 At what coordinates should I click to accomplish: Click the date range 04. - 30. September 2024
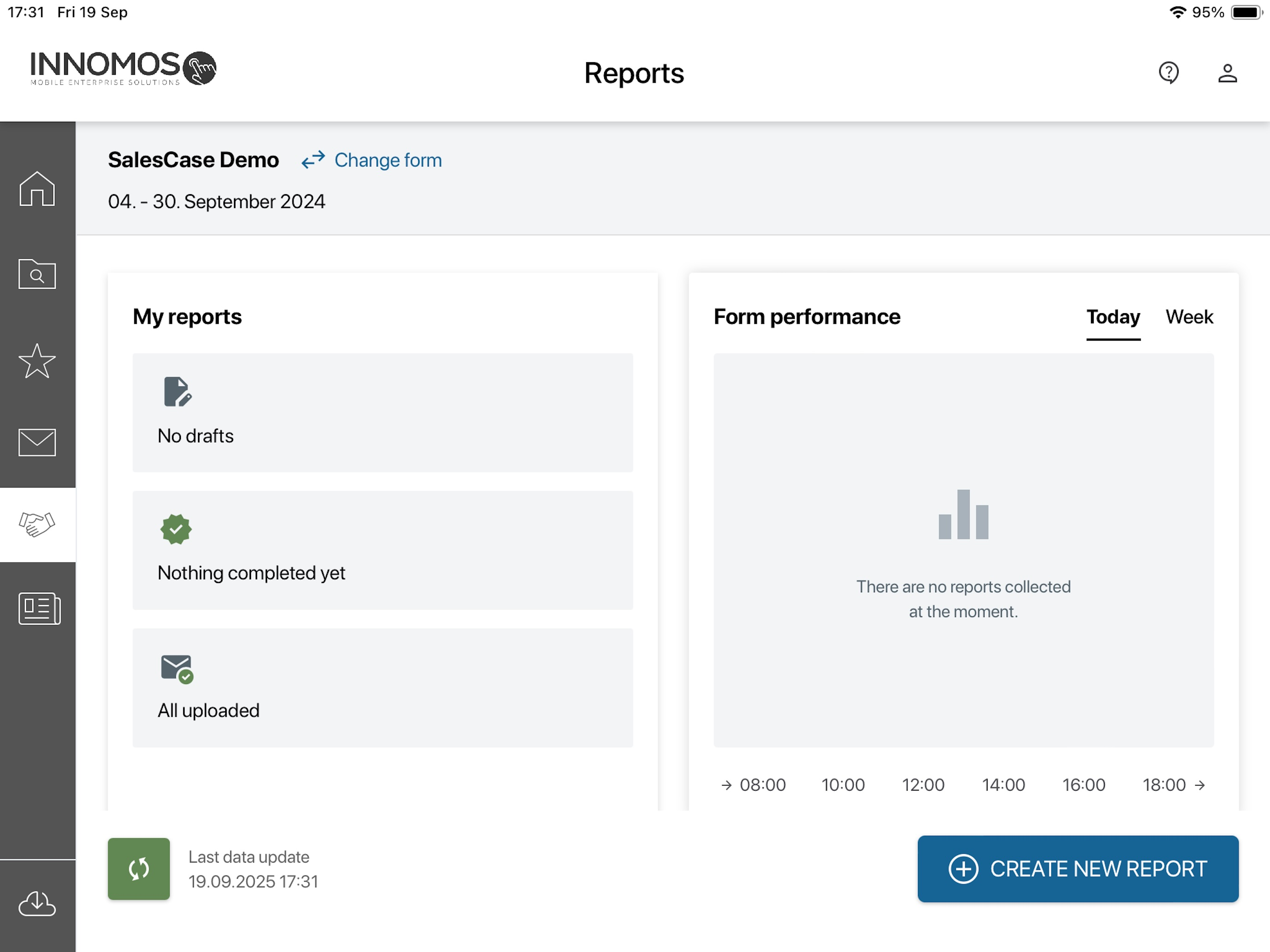[x=216, y=202]
